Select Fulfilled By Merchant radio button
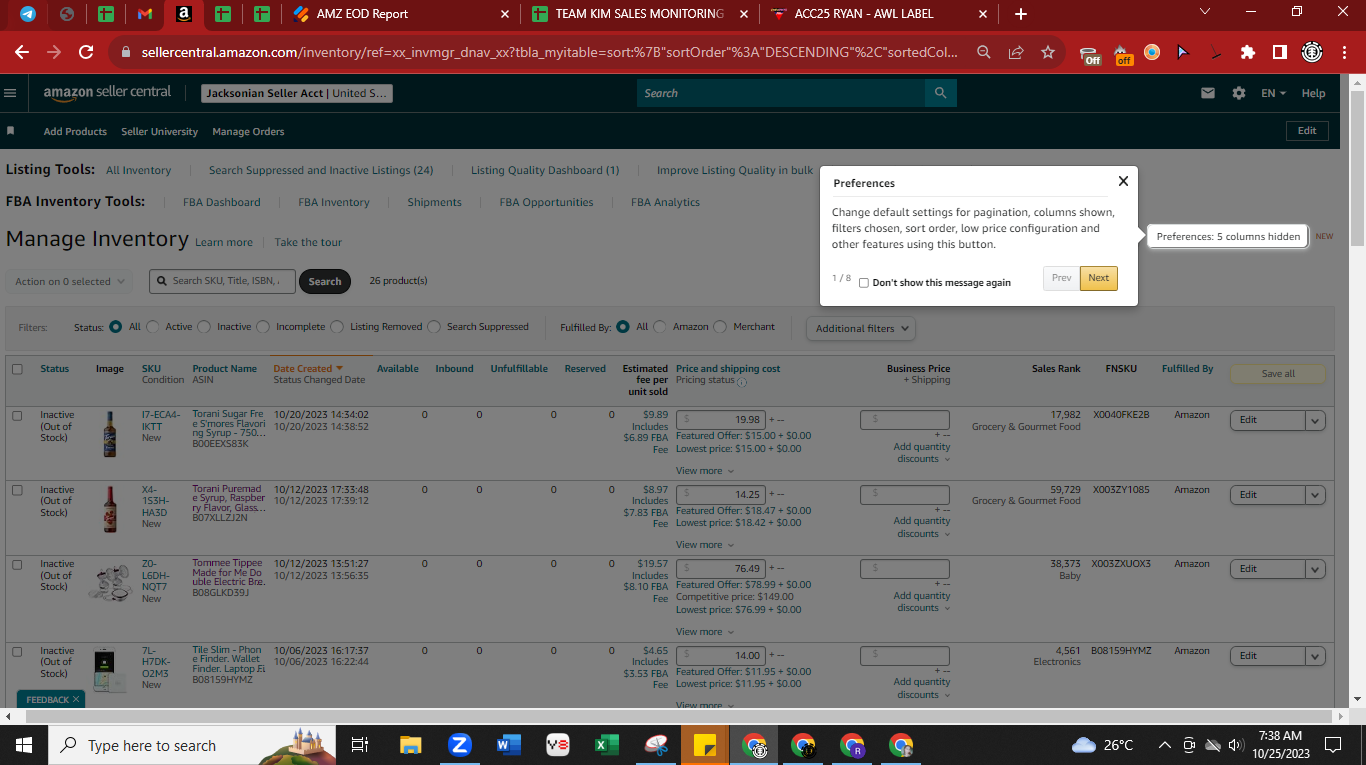Image resolution: width=1366 pixels, height=765 pixels. 721,327
